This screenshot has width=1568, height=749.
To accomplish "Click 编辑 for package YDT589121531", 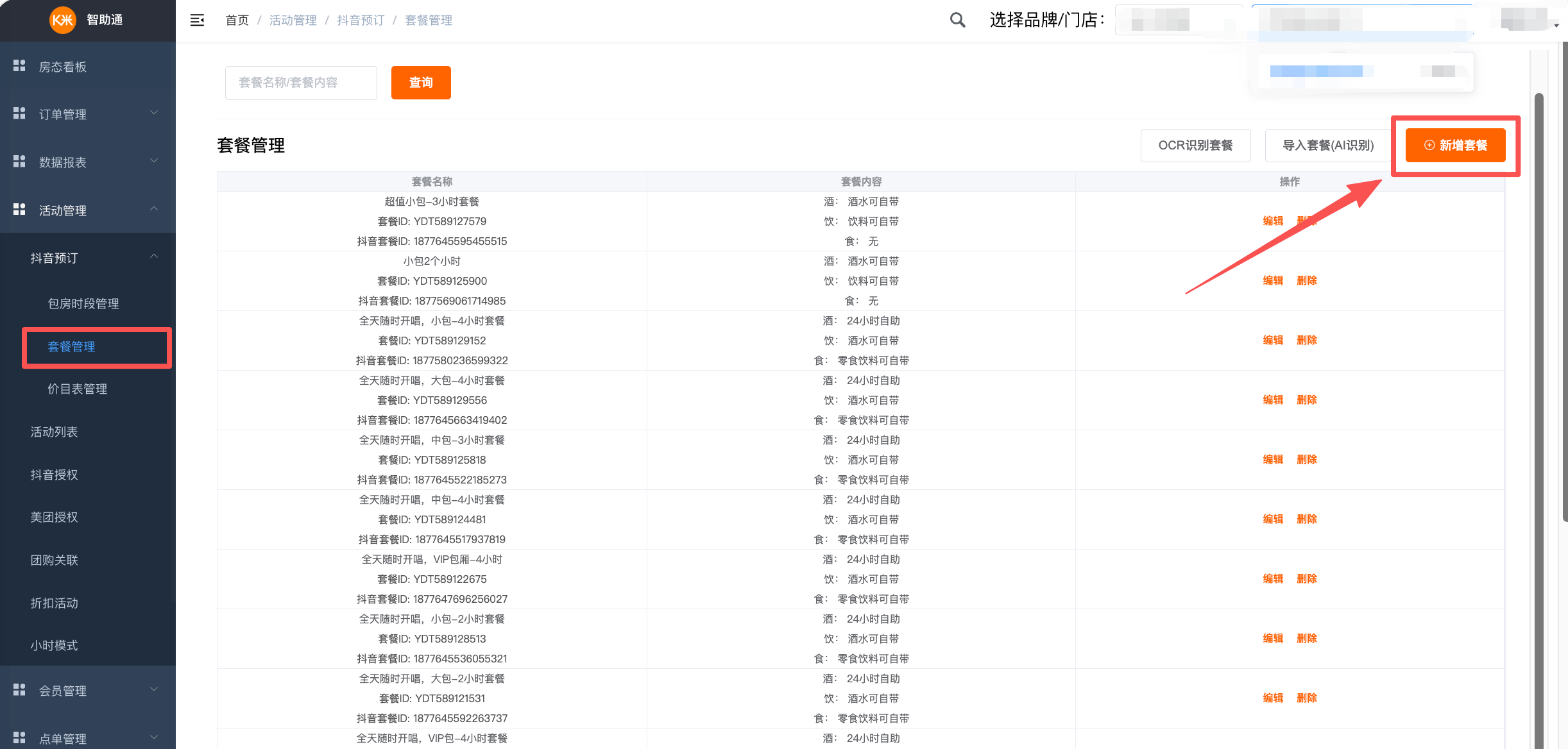I will click(1273, 698).
